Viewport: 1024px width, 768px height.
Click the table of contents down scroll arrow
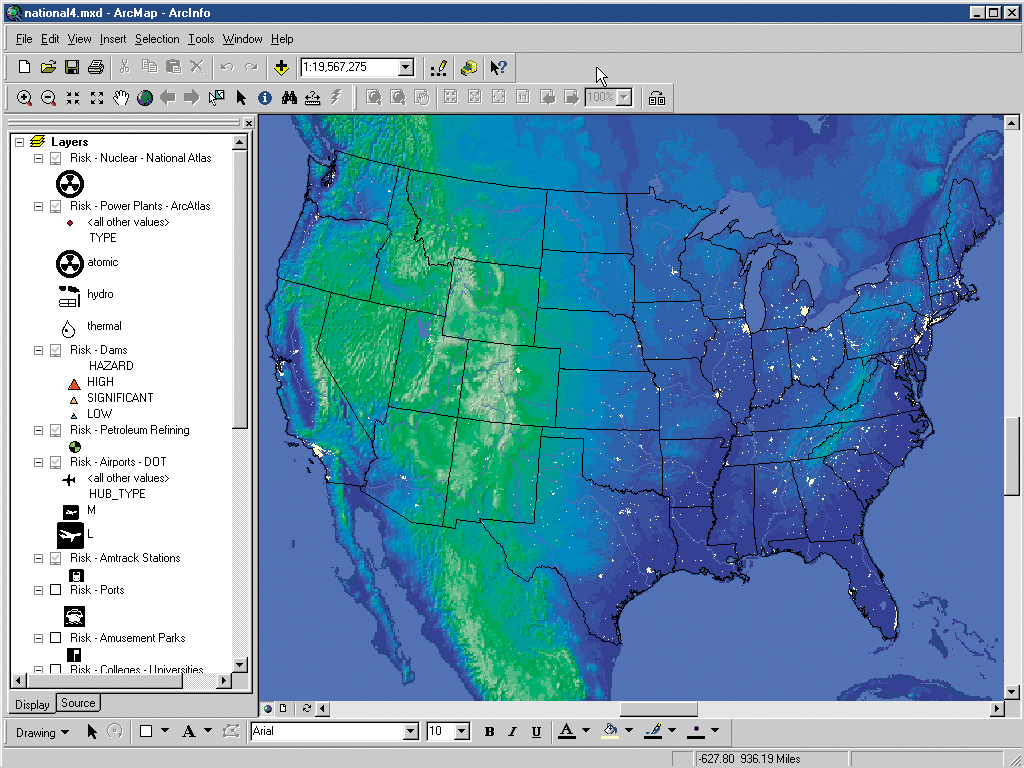tap(240, 665)
